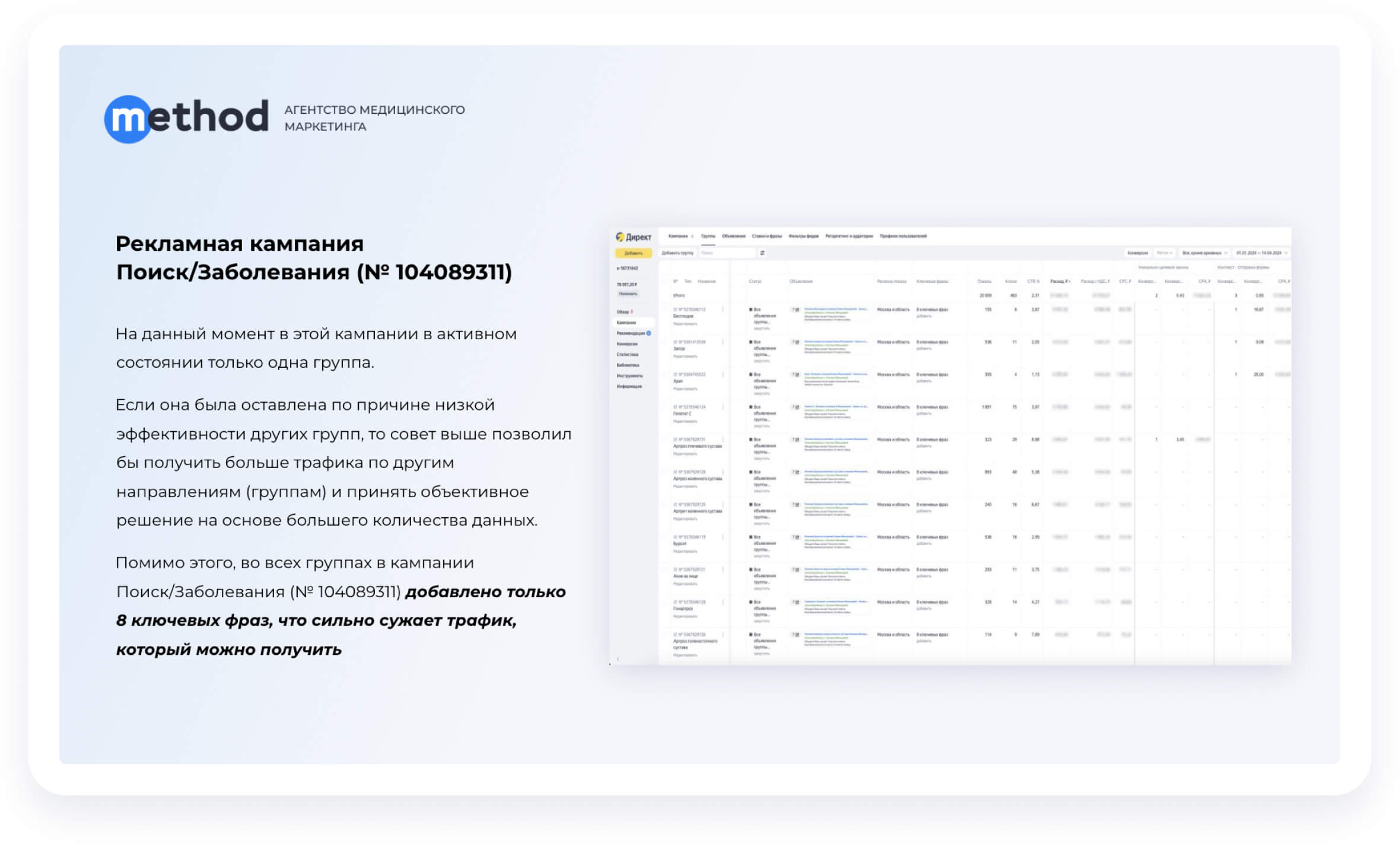
Task: Click the yellow Добавить button
Action: [x=633, y=253]
